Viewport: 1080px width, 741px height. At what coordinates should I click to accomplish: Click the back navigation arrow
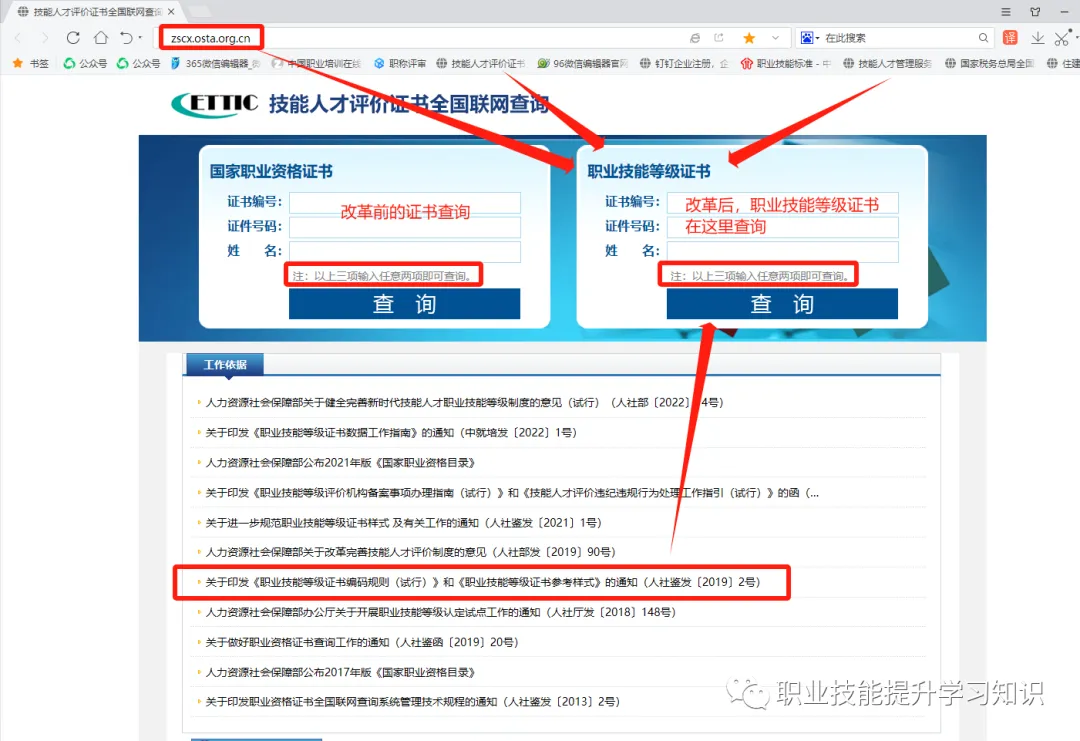tap(17, 37)
